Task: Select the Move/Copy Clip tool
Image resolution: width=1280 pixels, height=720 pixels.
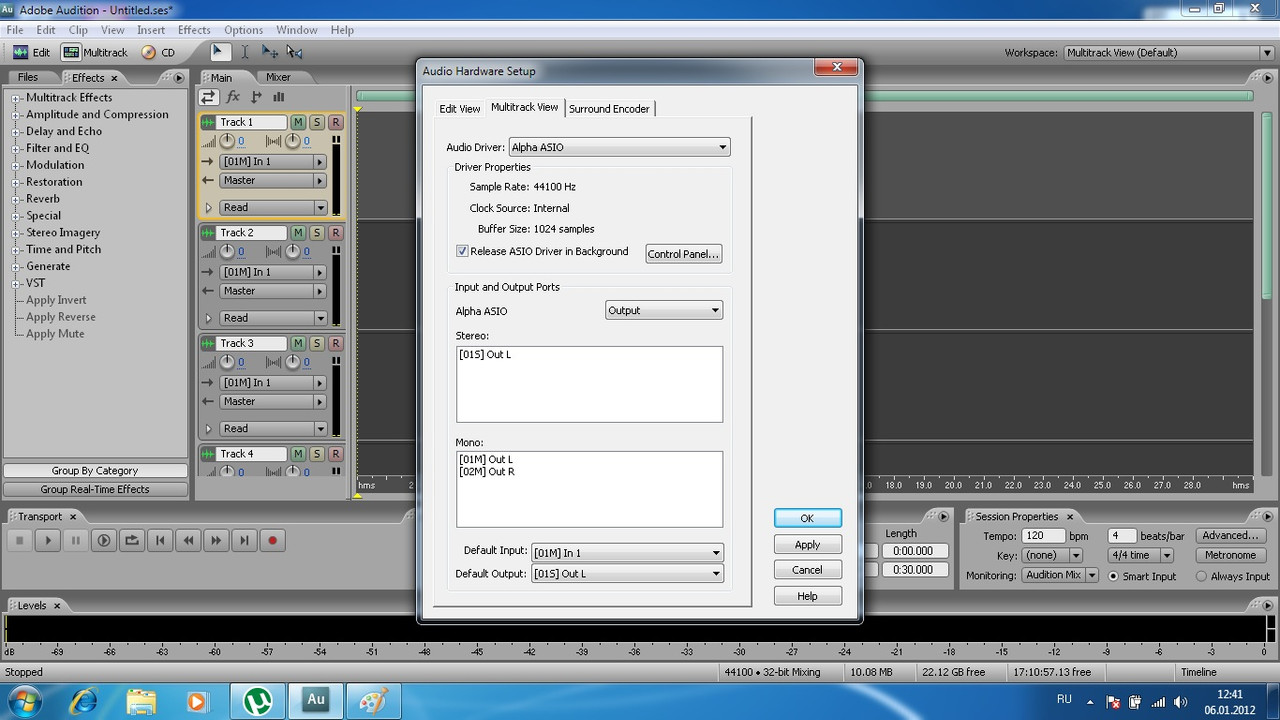Action: click(x=269, y=52)
